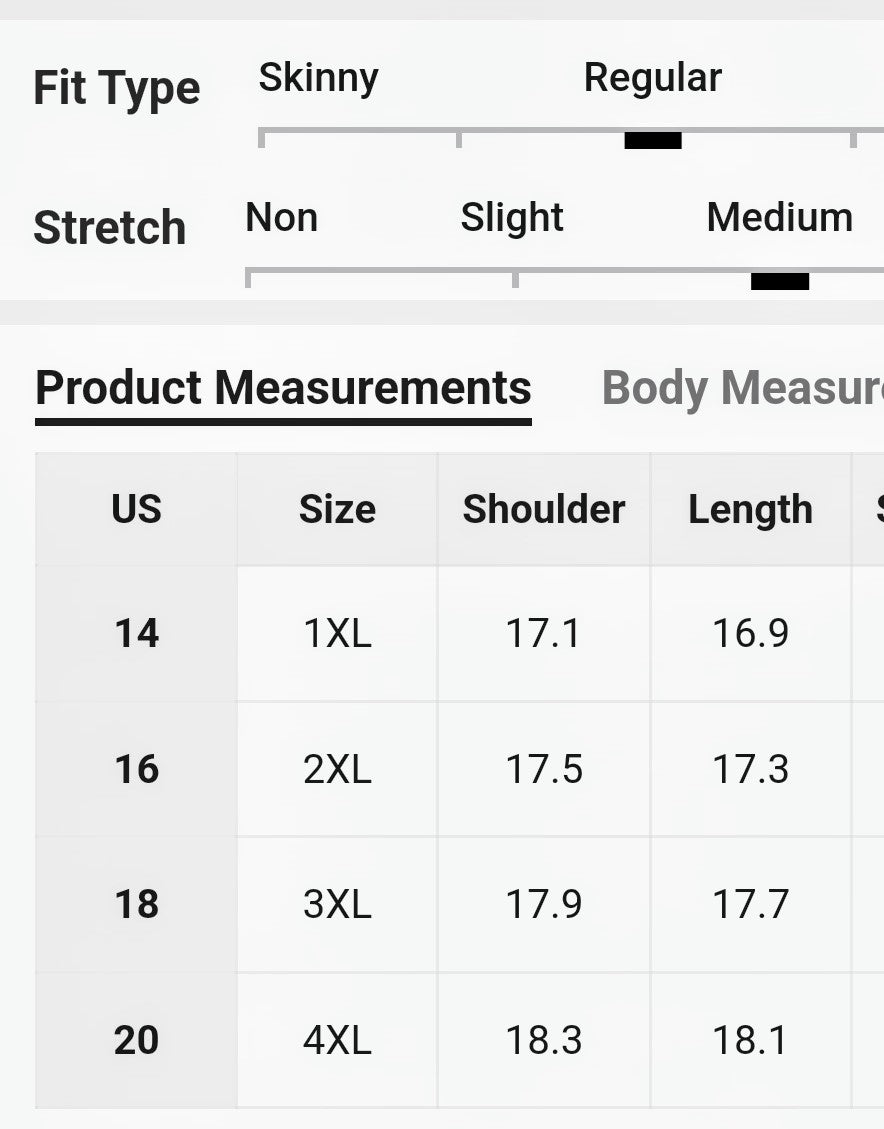
Task: Click US size 20 row header
Action: pos(137,1040)
